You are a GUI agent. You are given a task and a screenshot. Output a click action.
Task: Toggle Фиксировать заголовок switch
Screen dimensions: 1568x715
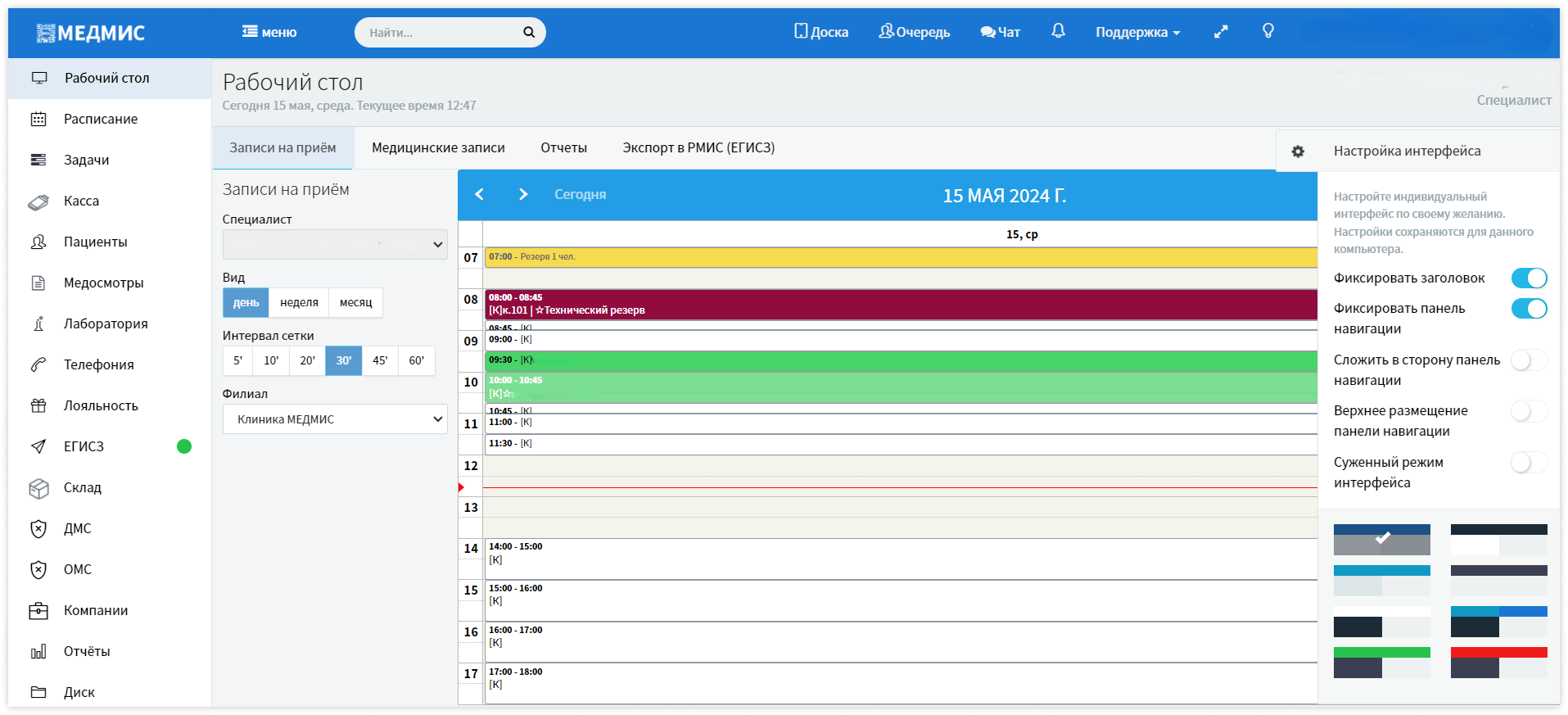[1529, 278]
